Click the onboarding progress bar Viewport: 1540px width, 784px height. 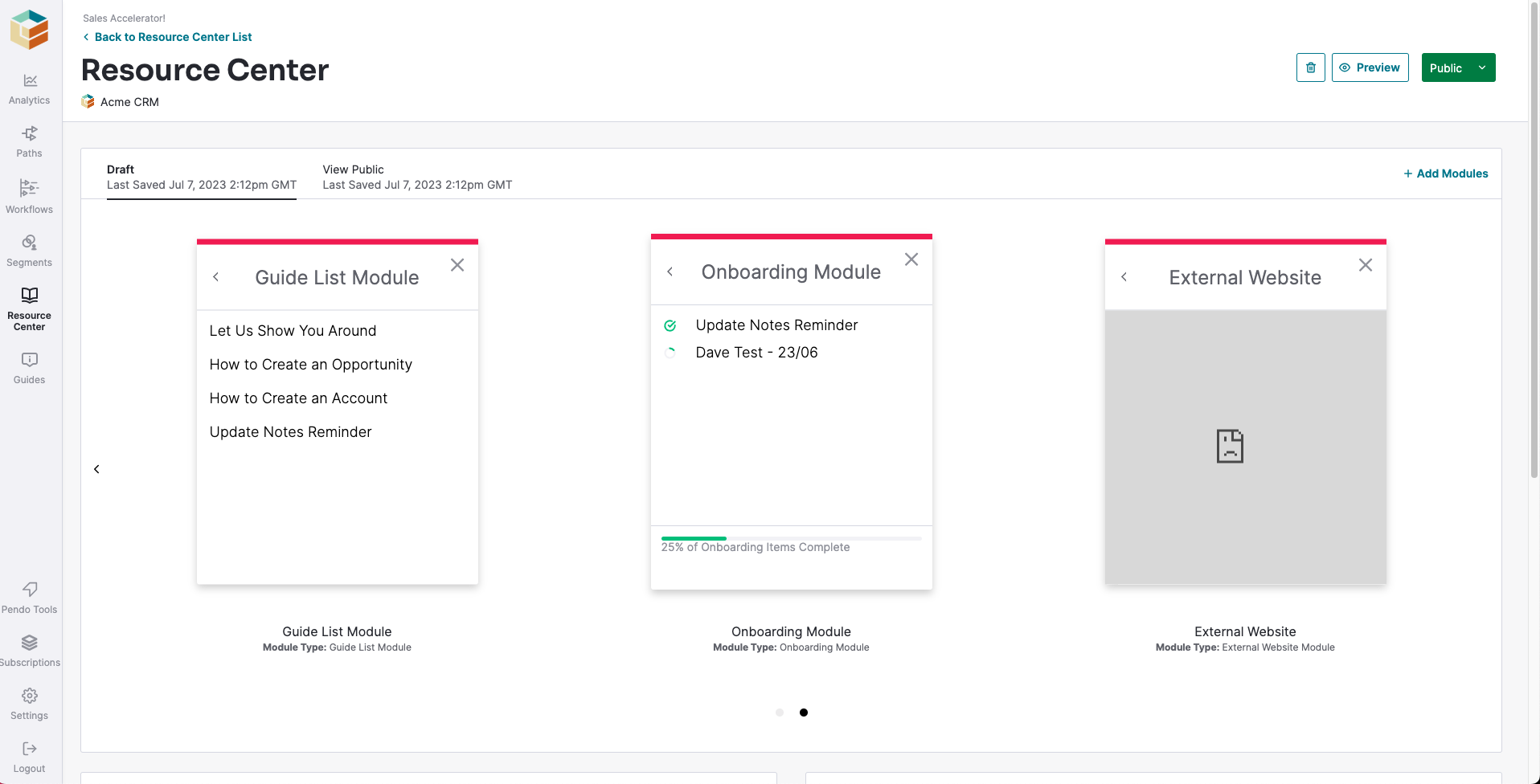tap(791, 538)
